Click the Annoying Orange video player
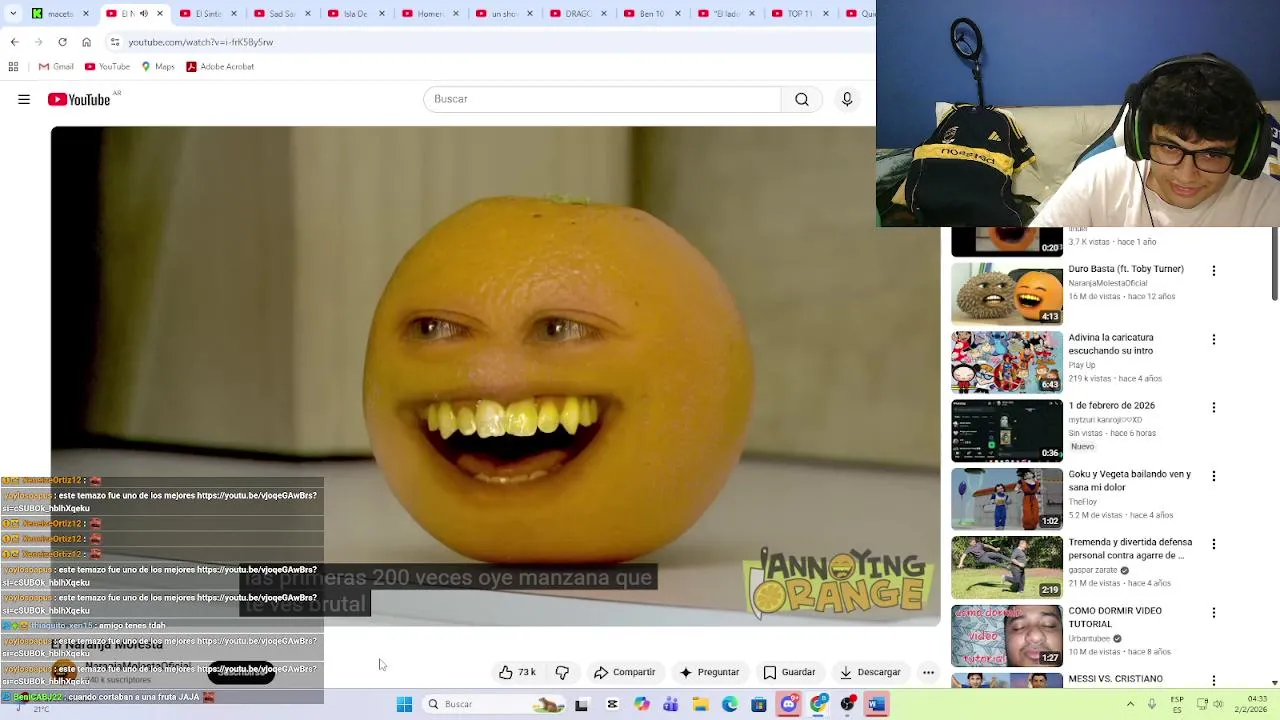The height and width of the screenshot is (720, 1280). (x=496, y=375)
